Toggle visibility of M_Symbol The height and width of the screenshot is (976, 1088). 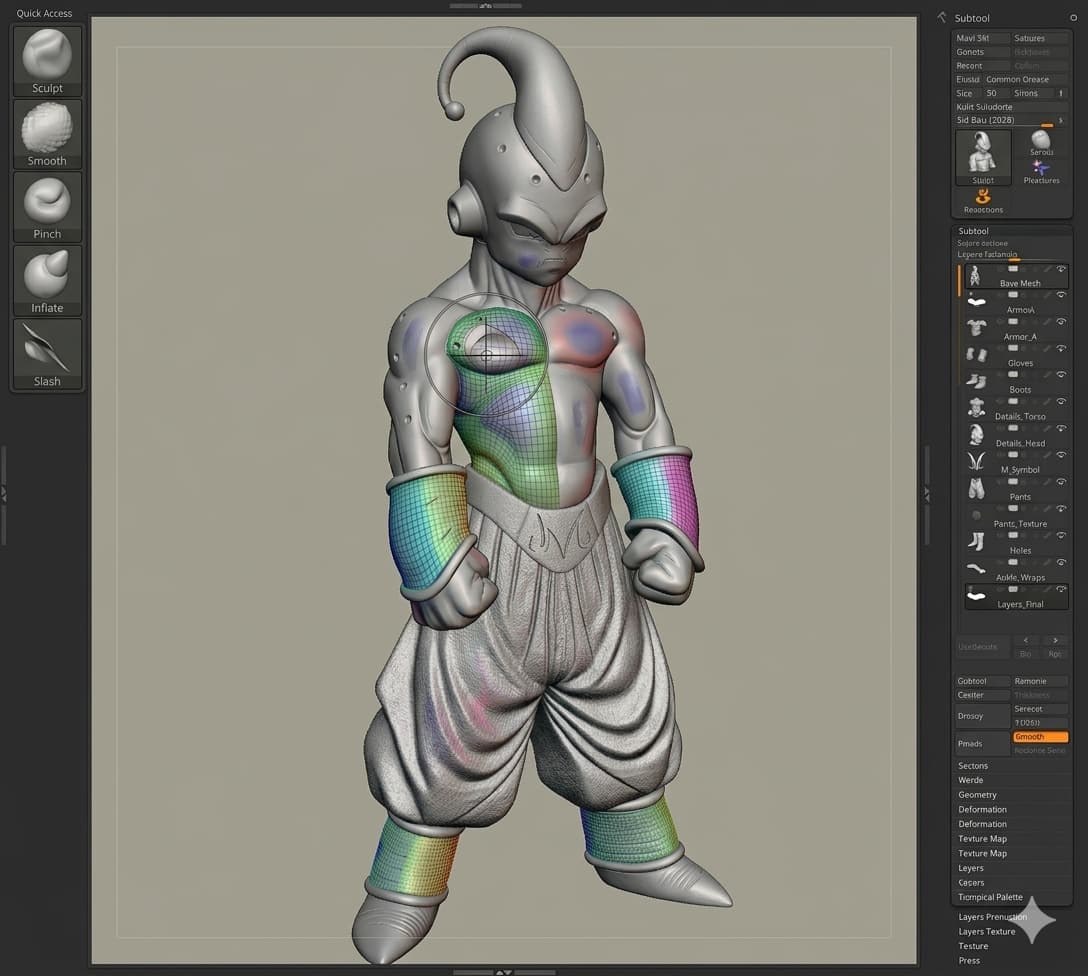(x=1061, y=455)
